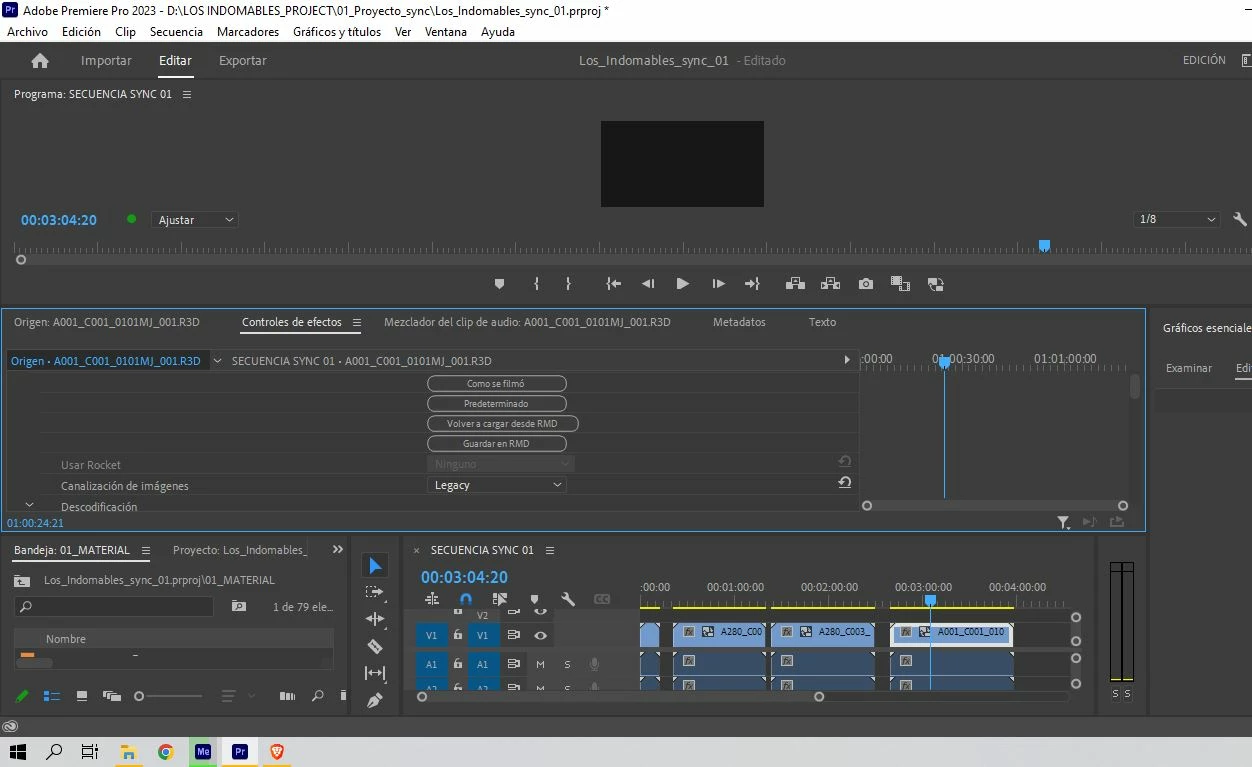Go to In point button

pyautogui.click(x=613, y=284)
